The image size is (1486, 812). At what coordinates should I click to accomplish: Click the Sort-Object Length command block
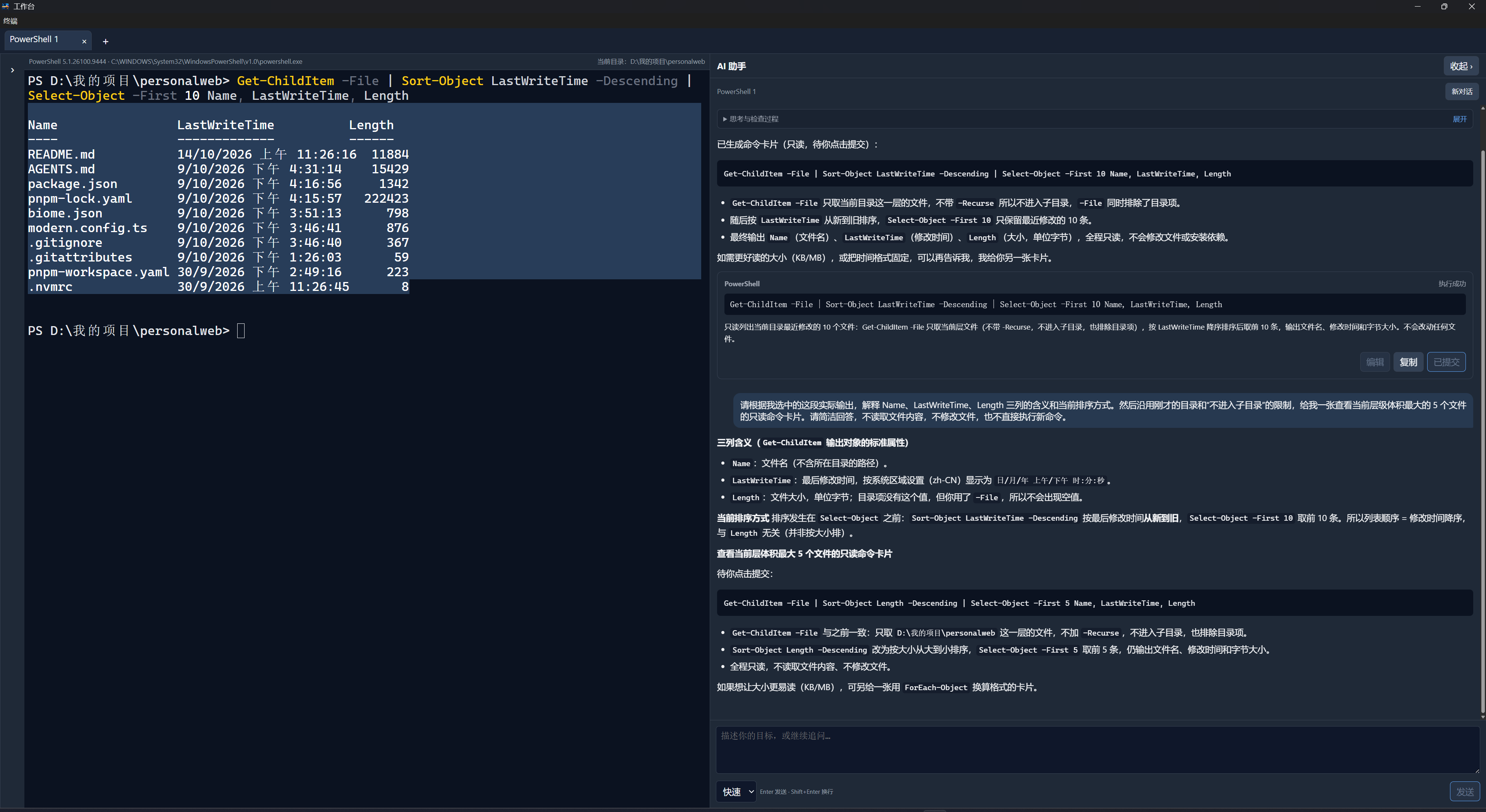(1094, 603)
